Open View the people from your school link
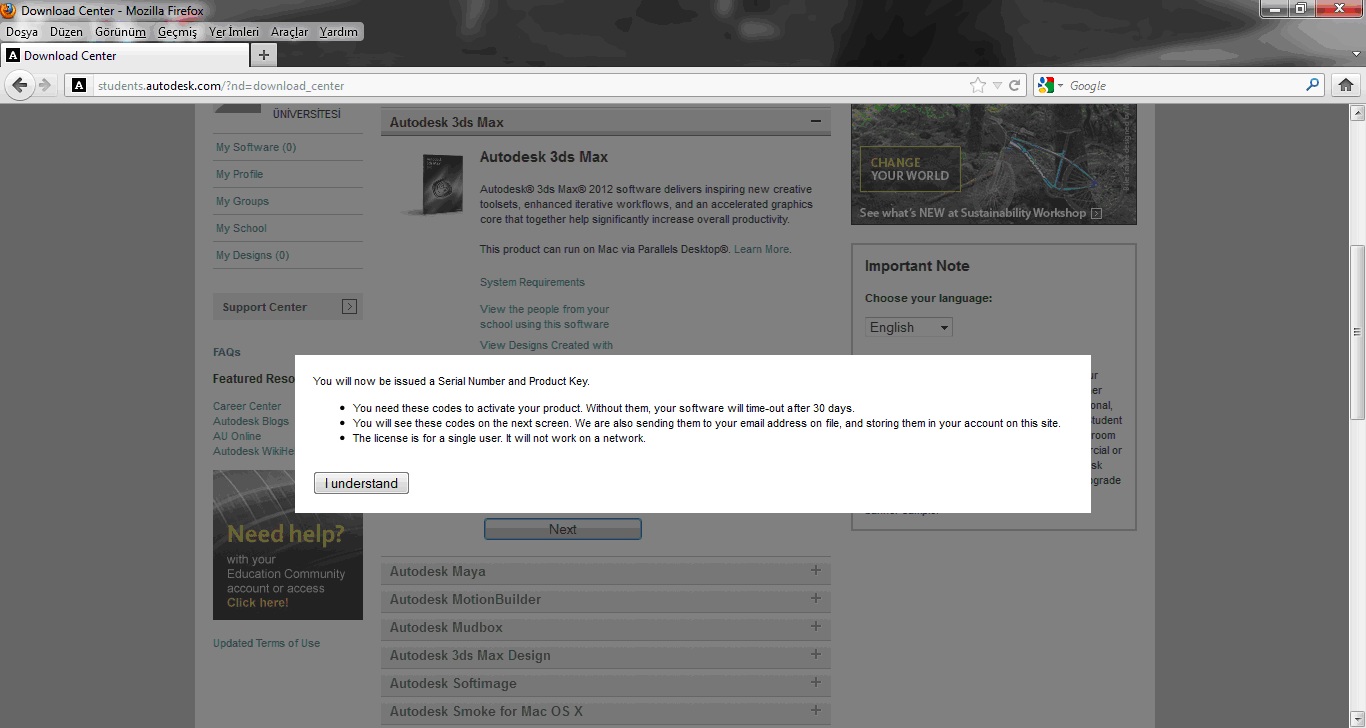Viewport: 1366px width, 728px height. (x=544, y=316)
